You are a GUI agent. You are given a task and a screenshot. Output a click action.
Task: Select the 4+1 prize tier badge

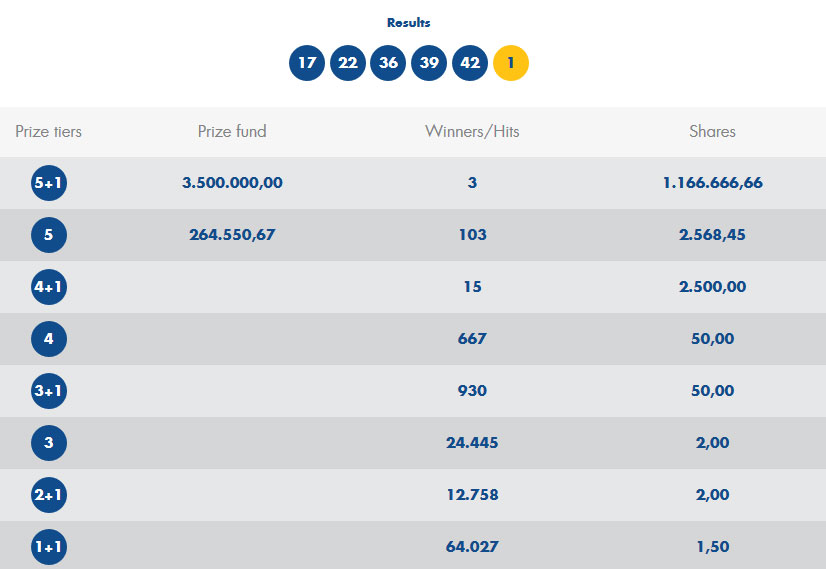pyautogui.click(x=49, y=287)
